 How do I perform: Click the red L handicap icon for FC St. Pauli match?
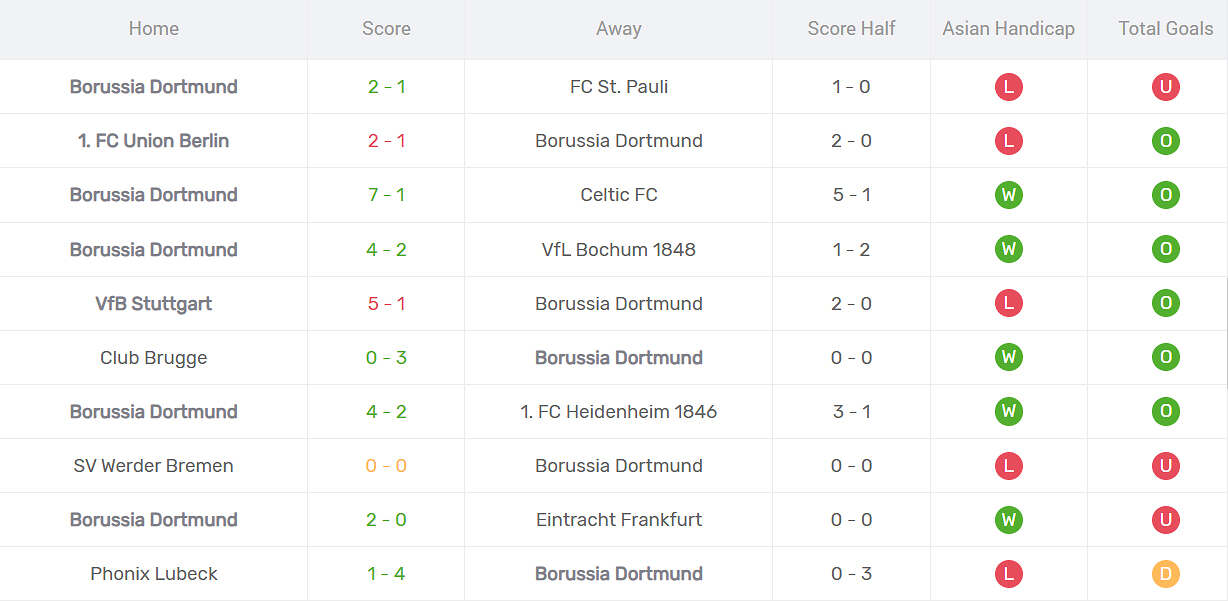click(1008, 87)
